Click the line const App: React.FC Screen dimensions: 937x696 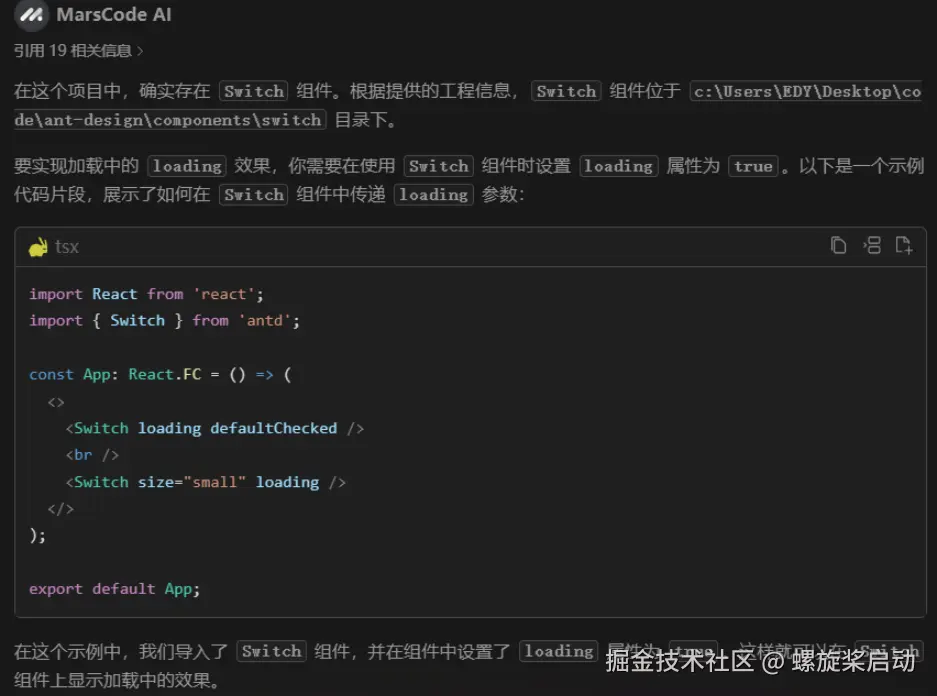click(x=160, y=375)
